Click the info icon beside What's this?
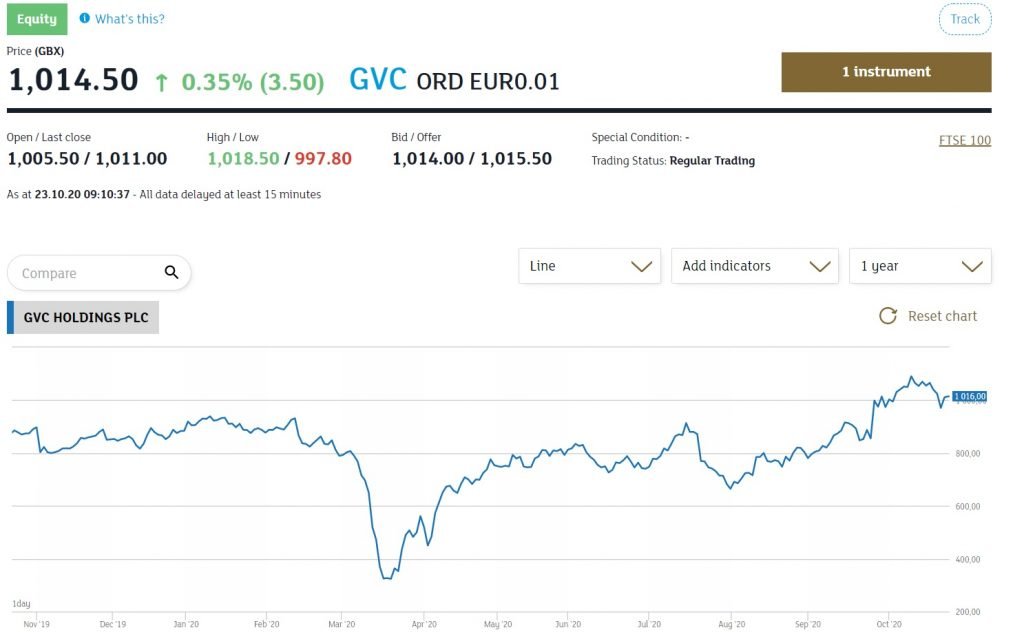 (x=84, y=19)
